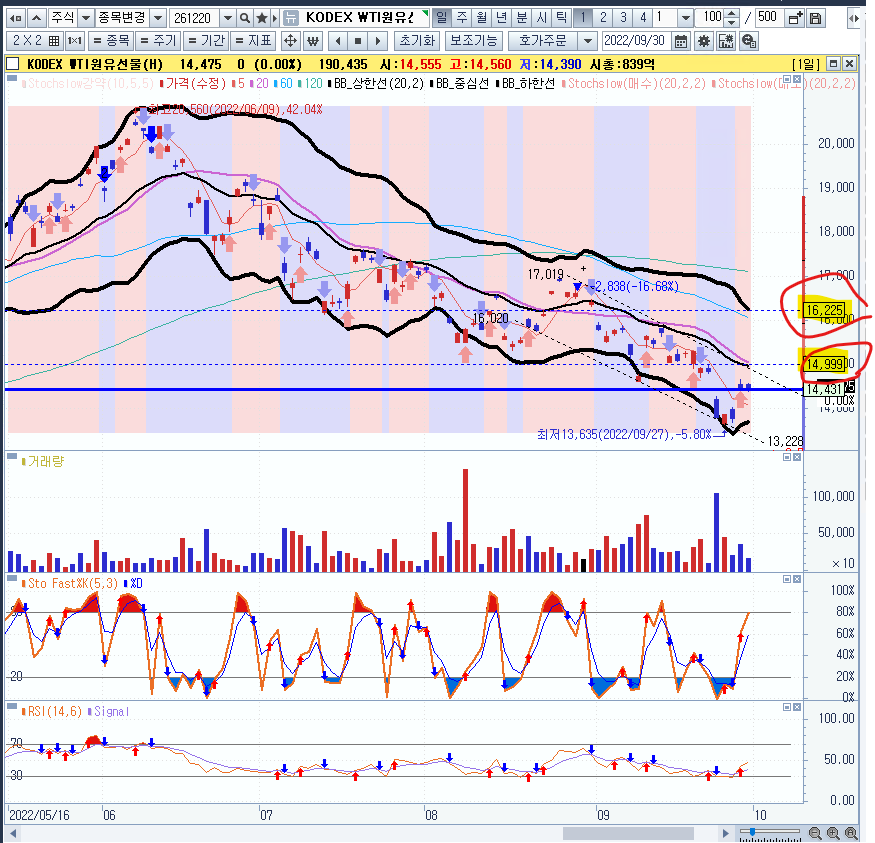The width and height of the screenshot is (875, 843).
Task: Click the 거래량 volume panel label
Action: coord(46,461)
